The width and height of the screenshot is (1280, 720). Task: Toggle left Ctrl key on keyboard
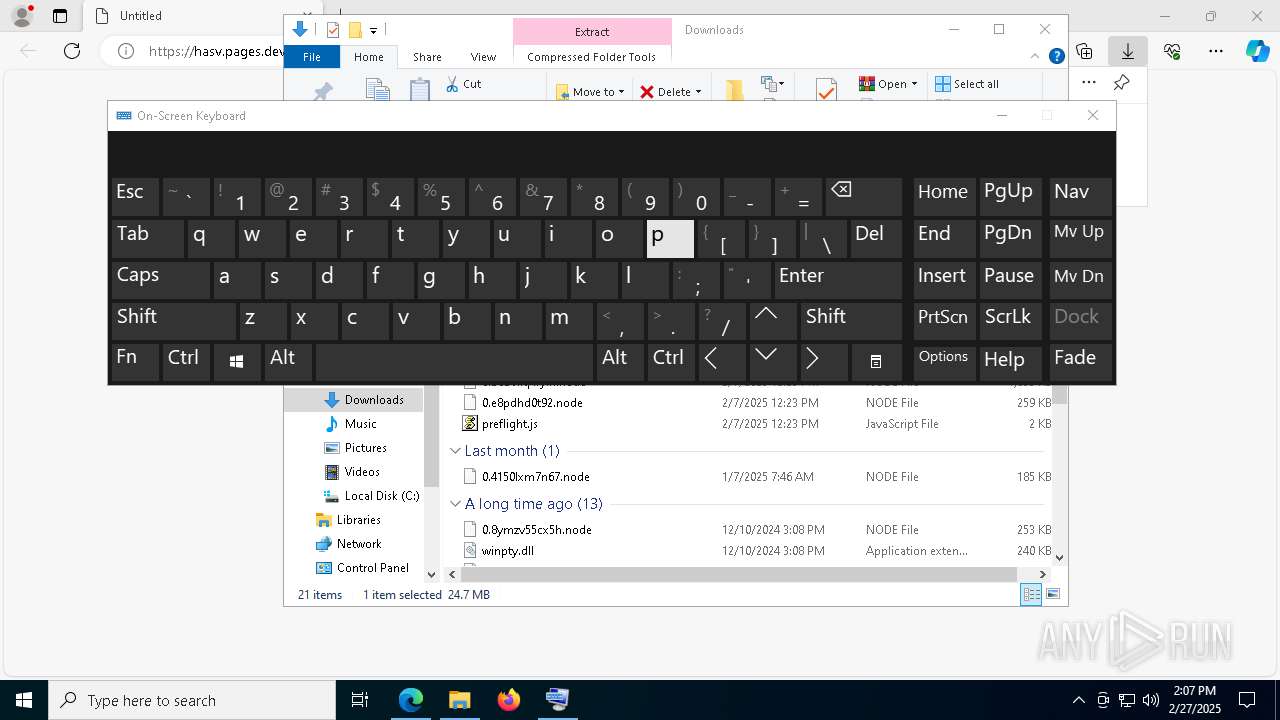(x=186, y=361)
